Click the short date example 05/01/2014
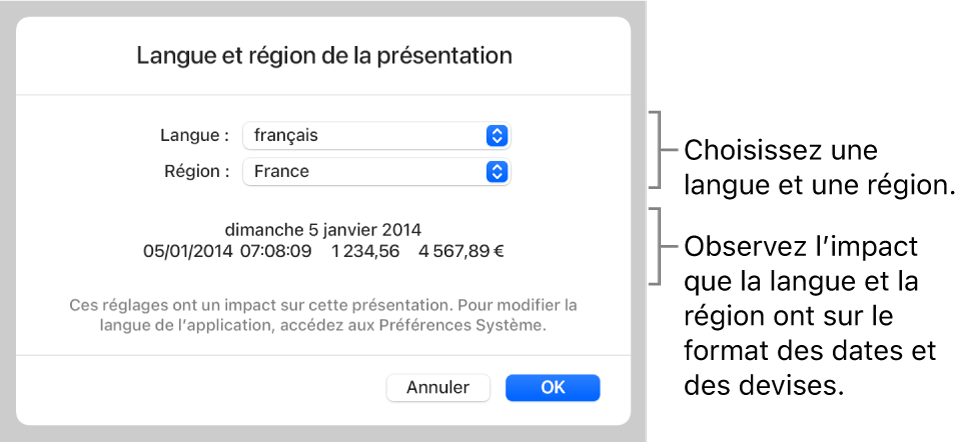964x443 pixels. [x=188, y=251]
